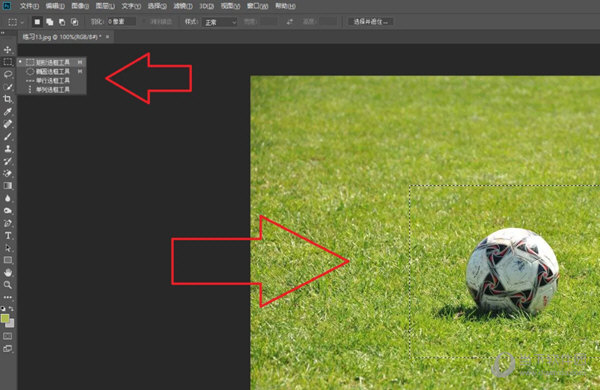Toggle Quick Mask mode icon

pos(8,336)
